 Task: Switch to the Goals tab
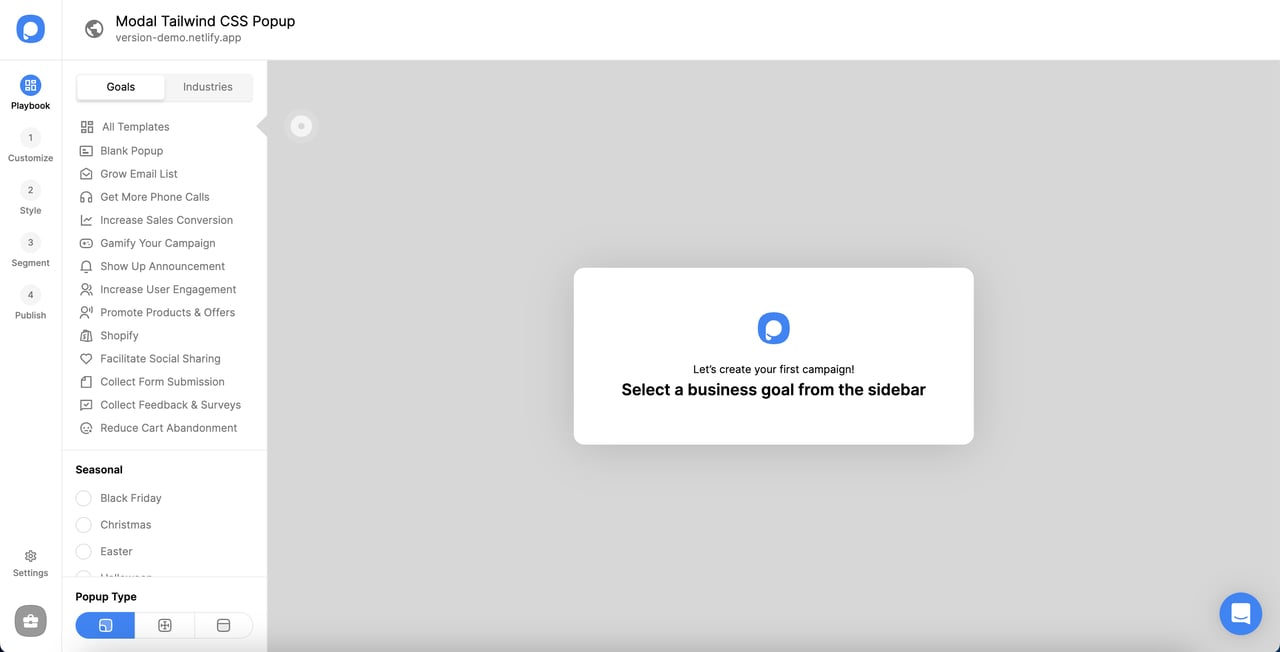121,87
